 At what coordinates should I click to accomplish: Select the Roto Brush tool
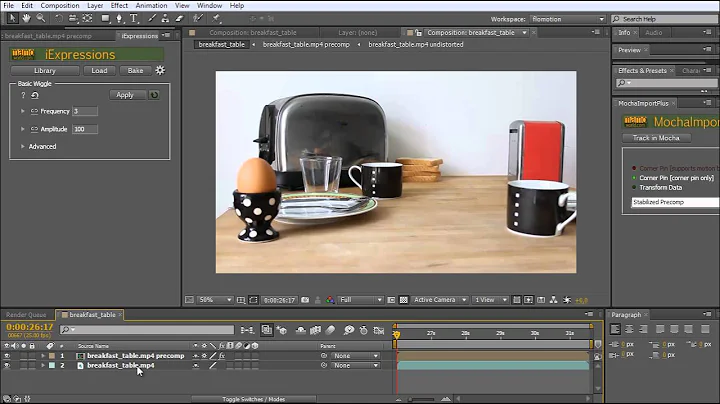(198, 18)
